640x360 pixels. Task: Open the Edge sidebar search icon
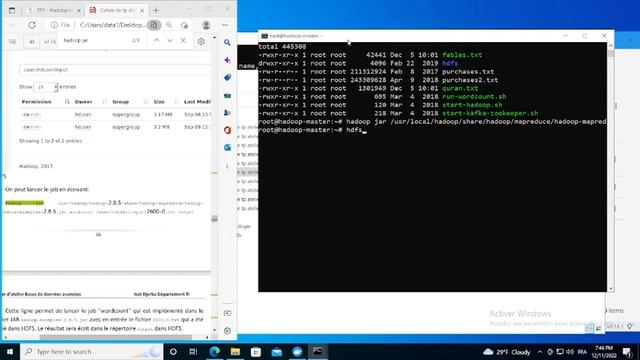[227, 42]
